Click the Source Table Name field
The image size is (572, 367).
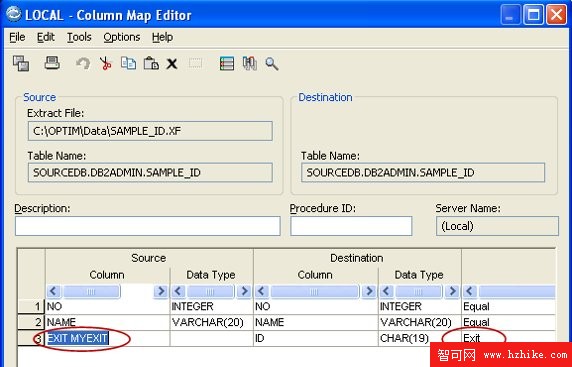pos(150,172)
